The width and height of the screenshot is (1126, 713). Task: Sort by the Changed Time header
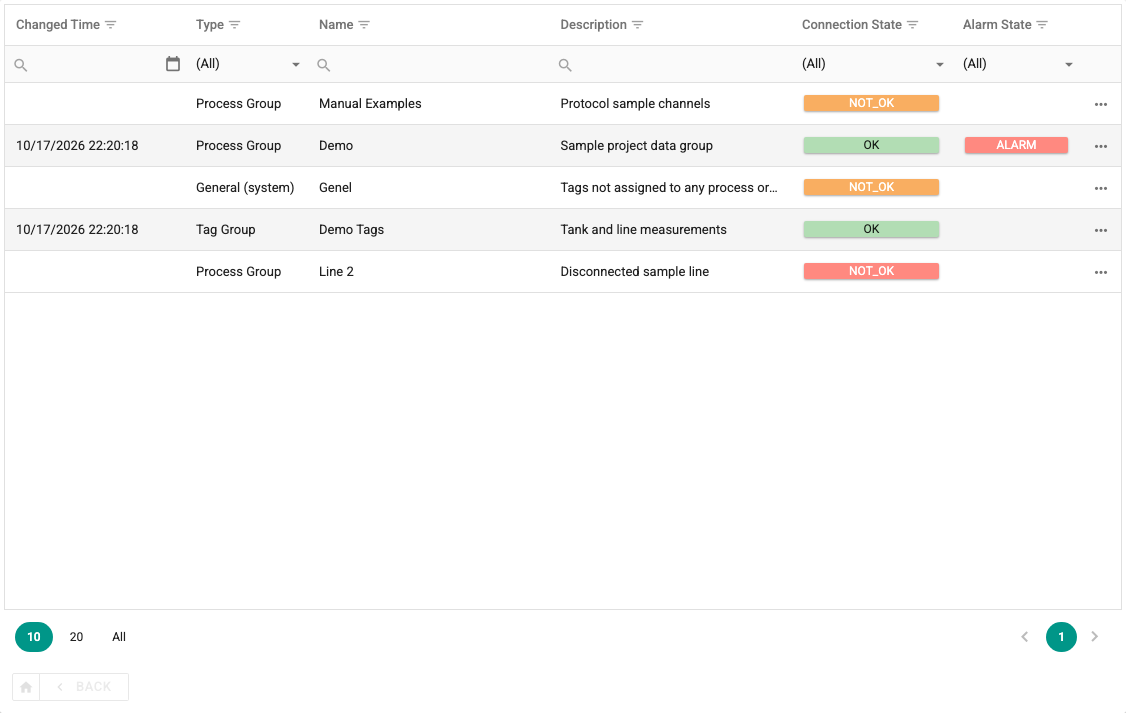[x=58, y=24]
